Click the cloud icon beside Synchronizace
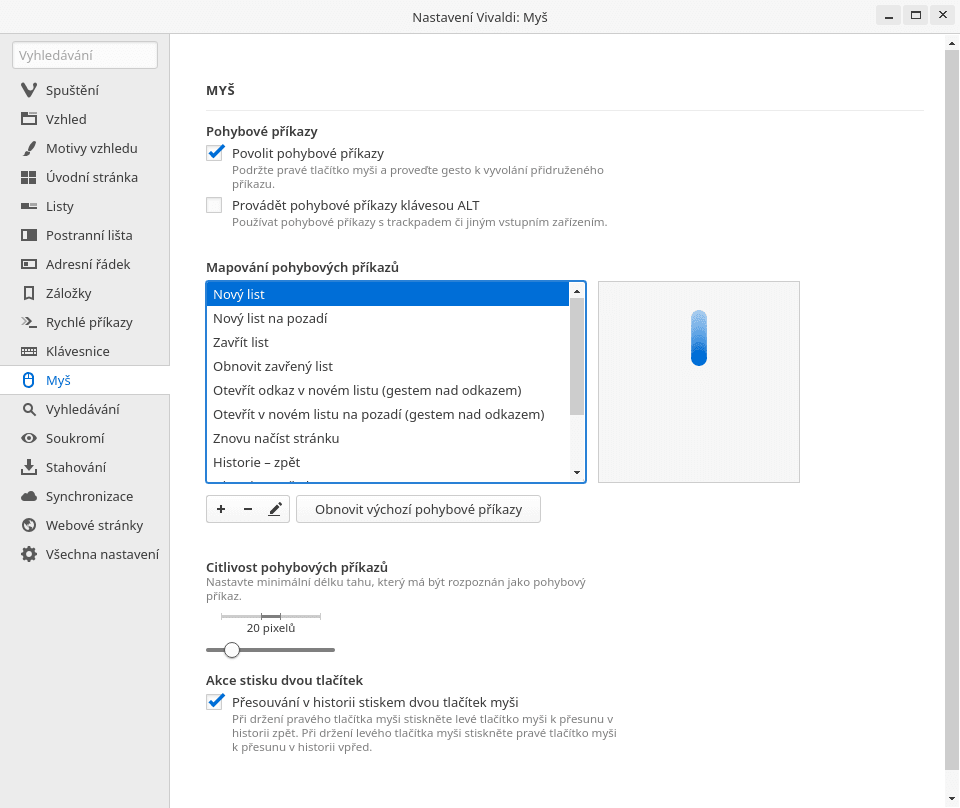 click(x=29, y=496)
